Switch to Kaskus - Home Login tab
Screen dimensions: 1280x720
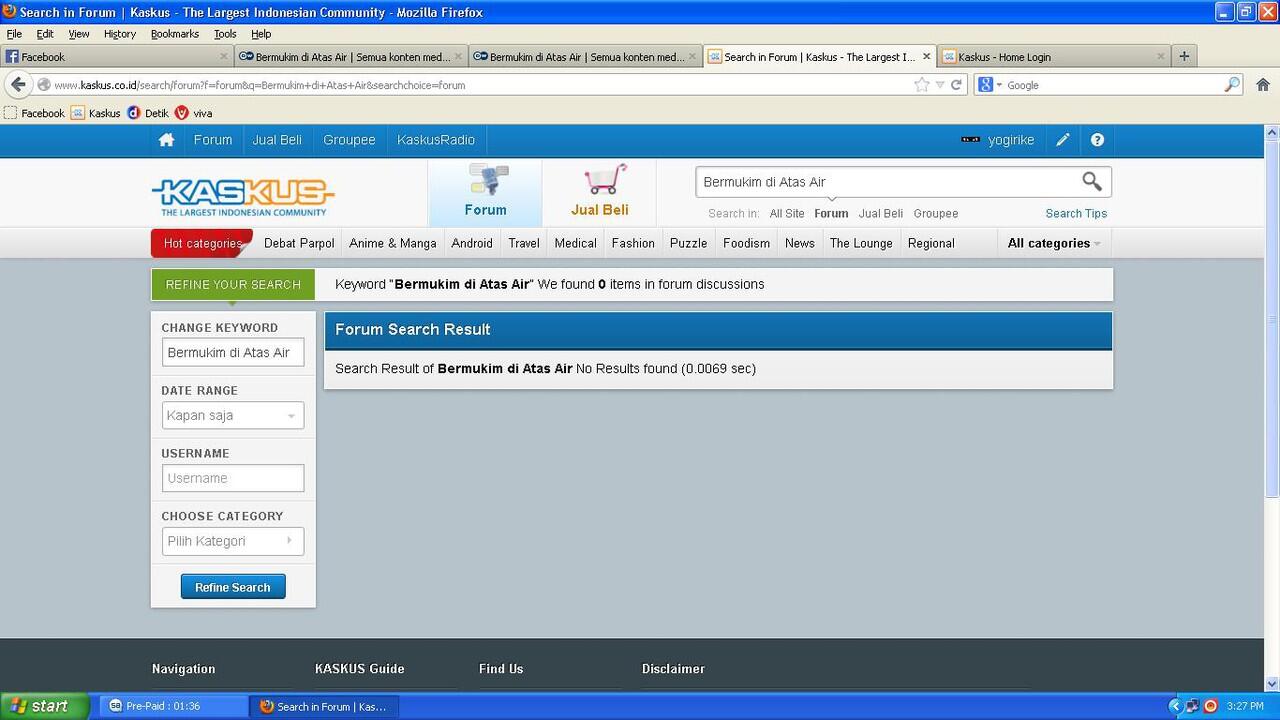tap(1053, 57)
